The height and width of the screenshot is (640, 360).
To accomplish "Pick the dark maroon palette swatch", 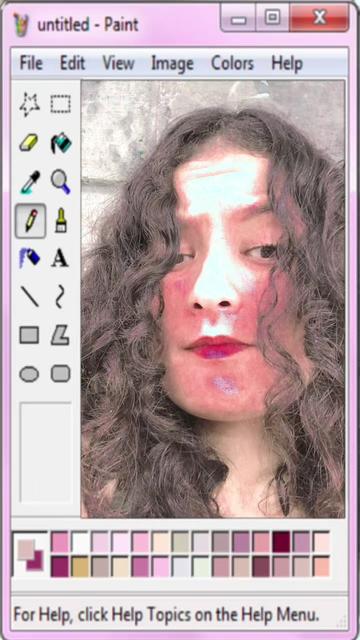I will pyautogui.click(x=281, y=542).
